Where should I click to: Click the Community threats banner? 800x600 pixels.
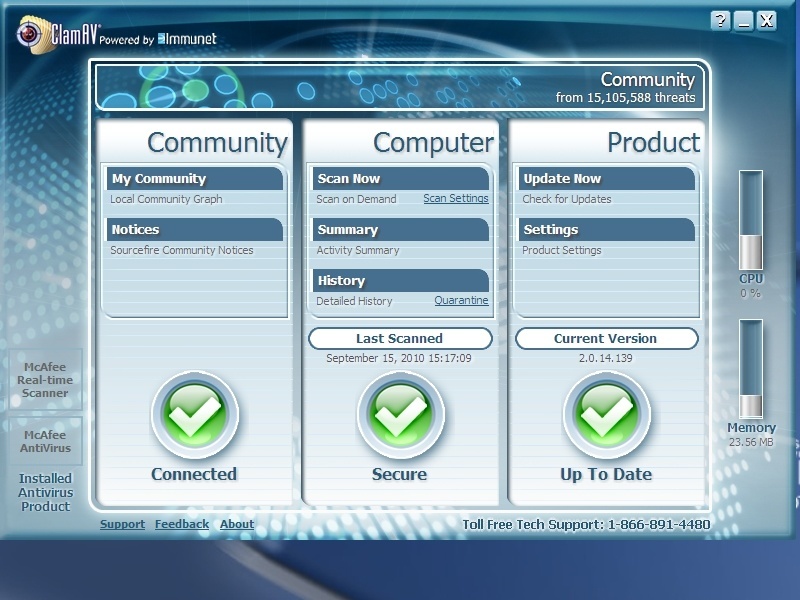(x=401, y=87)
